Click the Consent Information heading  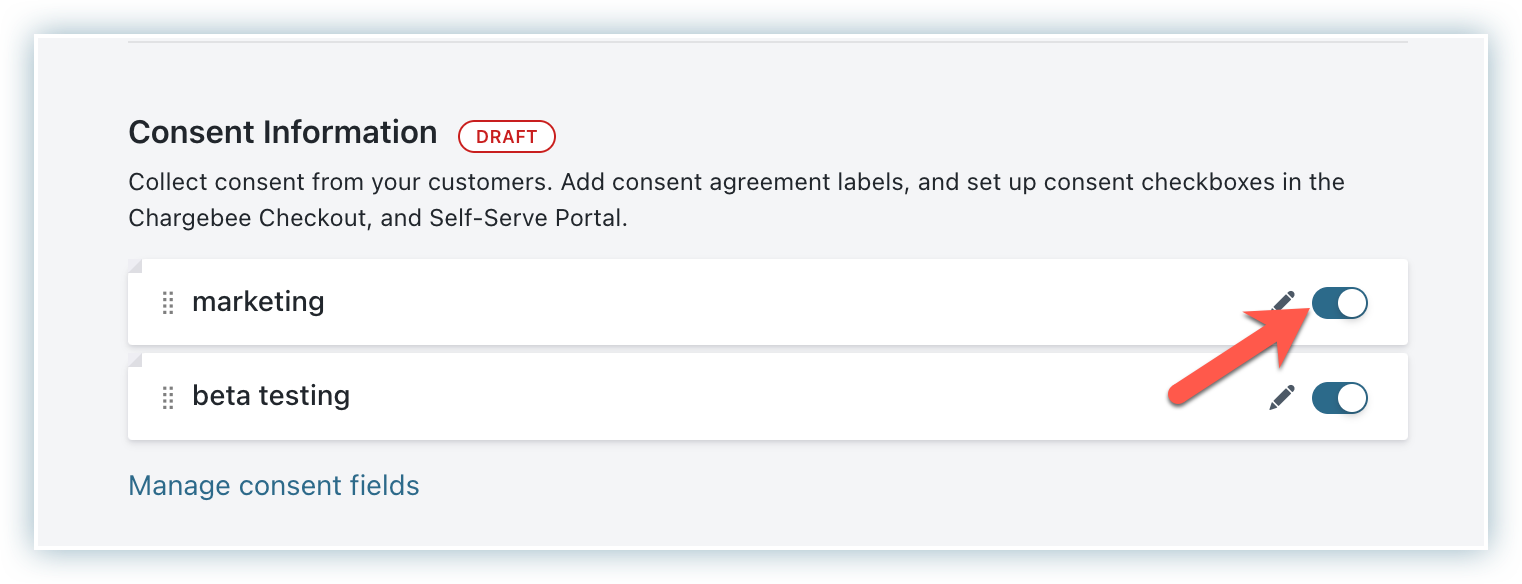[x=283, y=133]
